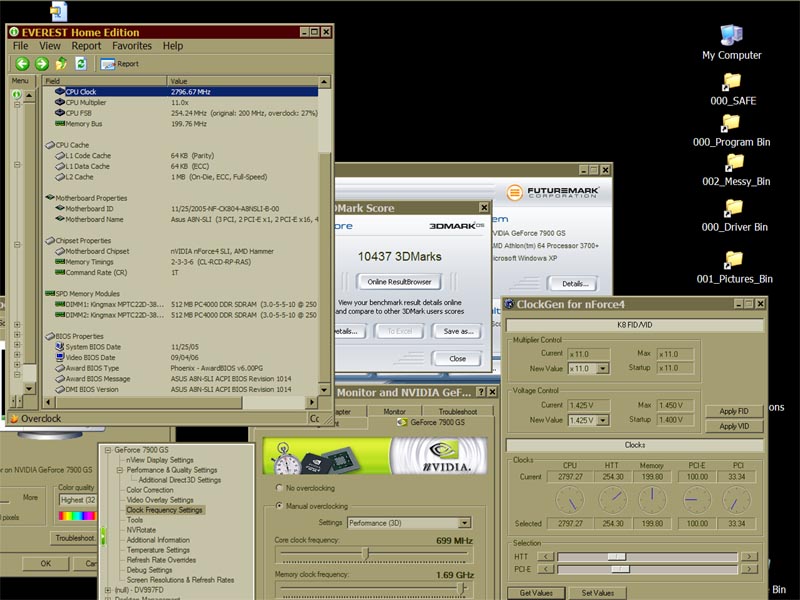The width and height of the screenshot is (800, 600).
Task: Open the 000_Driver Bin folder icon
Action: click(733, 209)
